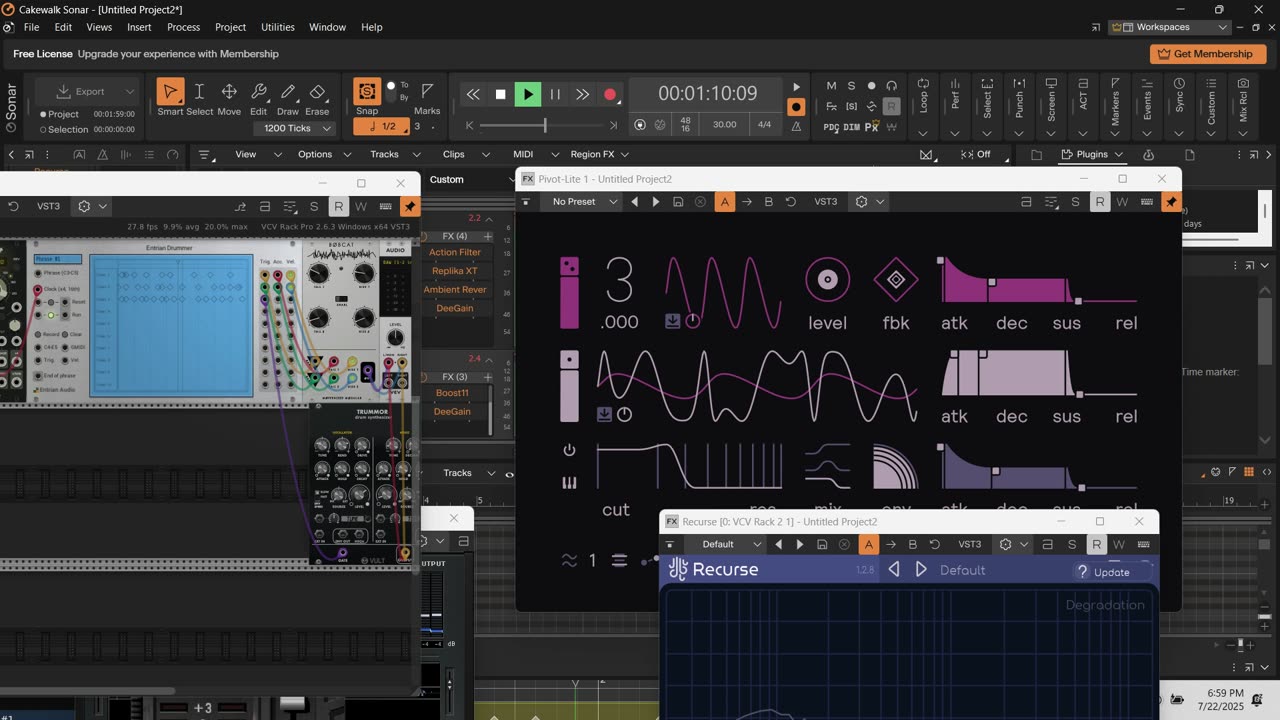Click the green Play button

[x=527, y=94]
